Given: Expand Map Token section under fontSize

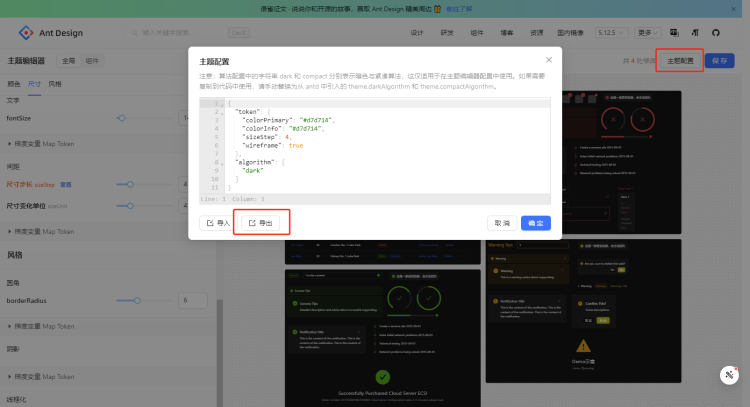Looking at the screenshot, I should (41, 143).
